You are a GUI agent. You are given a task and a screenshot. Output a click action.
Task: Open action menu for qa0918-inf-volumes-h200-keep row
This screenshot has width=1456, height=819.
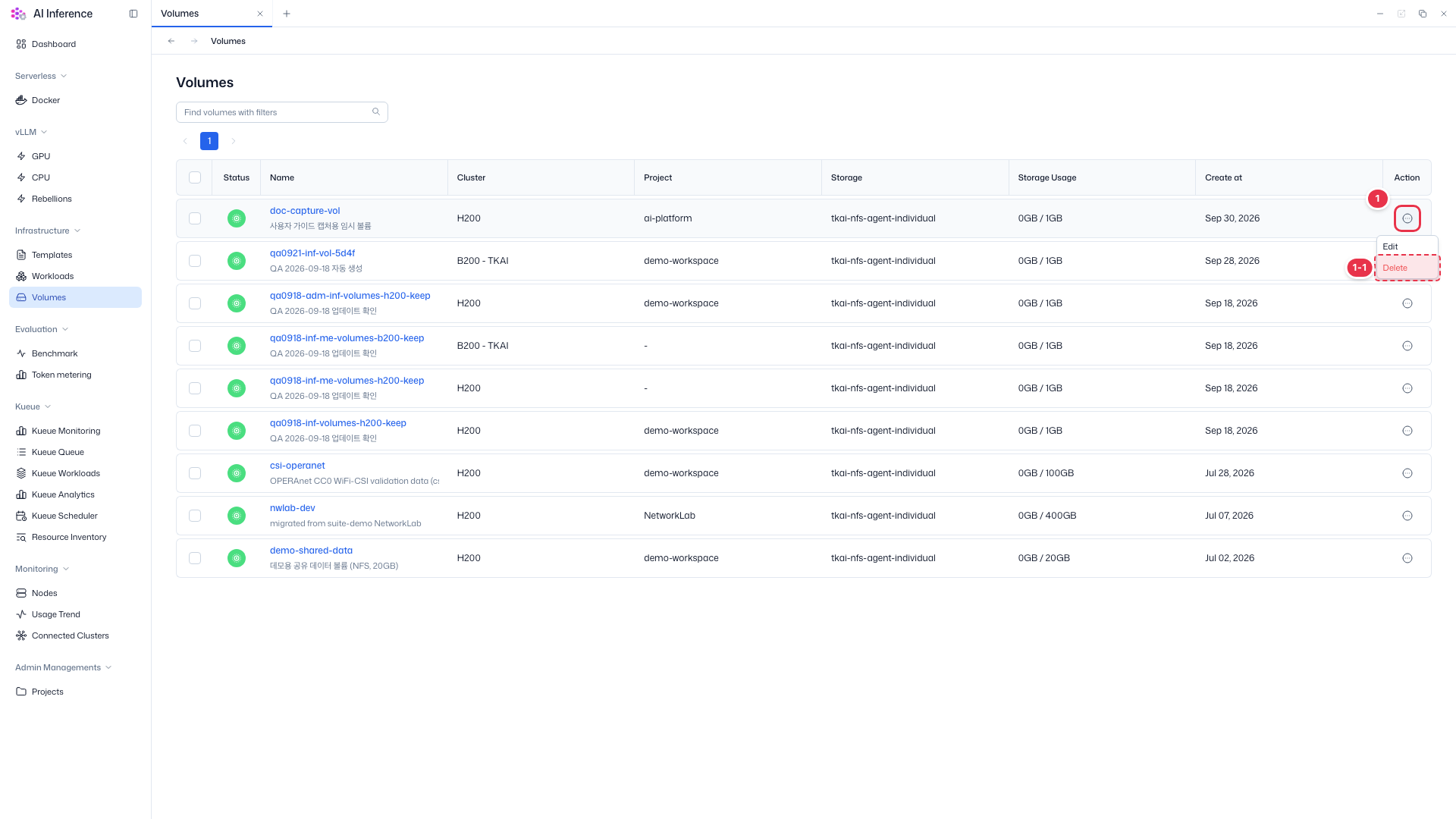[x=1407, y=431]
